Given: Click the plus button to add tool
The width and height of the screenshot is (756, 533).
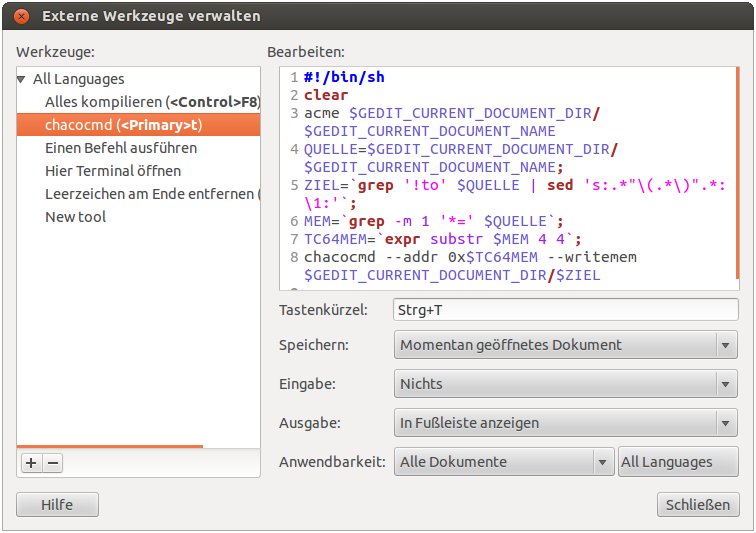Looking at the screenshot, I should pyautogui.click(x=30, y=463).
